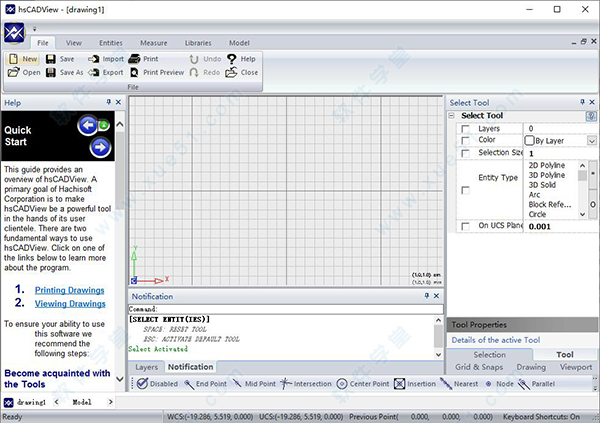Enable the On UCS Plane checkbox
The width and height of the screenshot is (600, 423).
click(465, 227)
